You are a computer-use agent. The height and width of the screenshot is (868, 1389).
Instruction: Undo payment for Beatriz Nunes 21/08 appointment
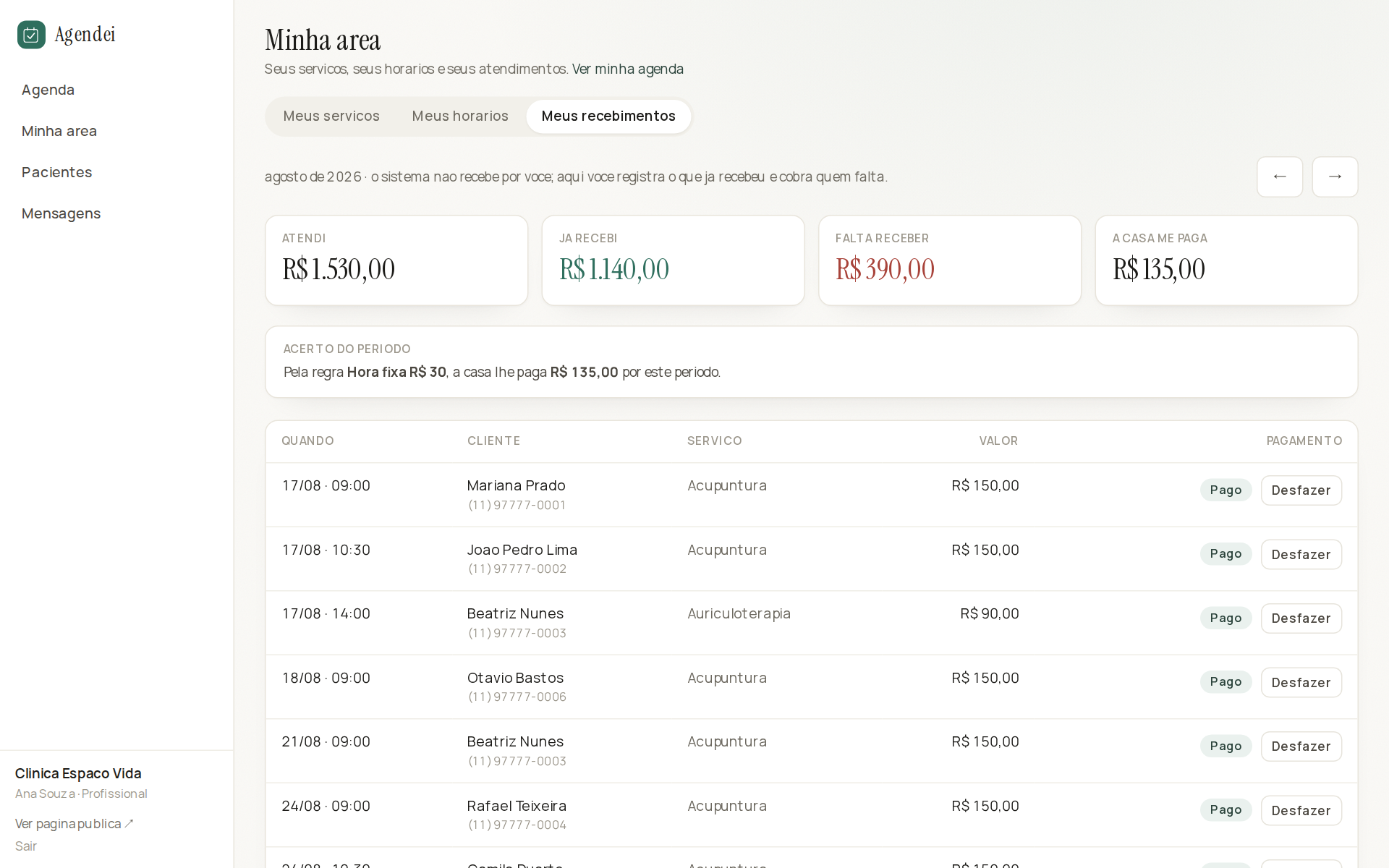(x=1301, y=746)
